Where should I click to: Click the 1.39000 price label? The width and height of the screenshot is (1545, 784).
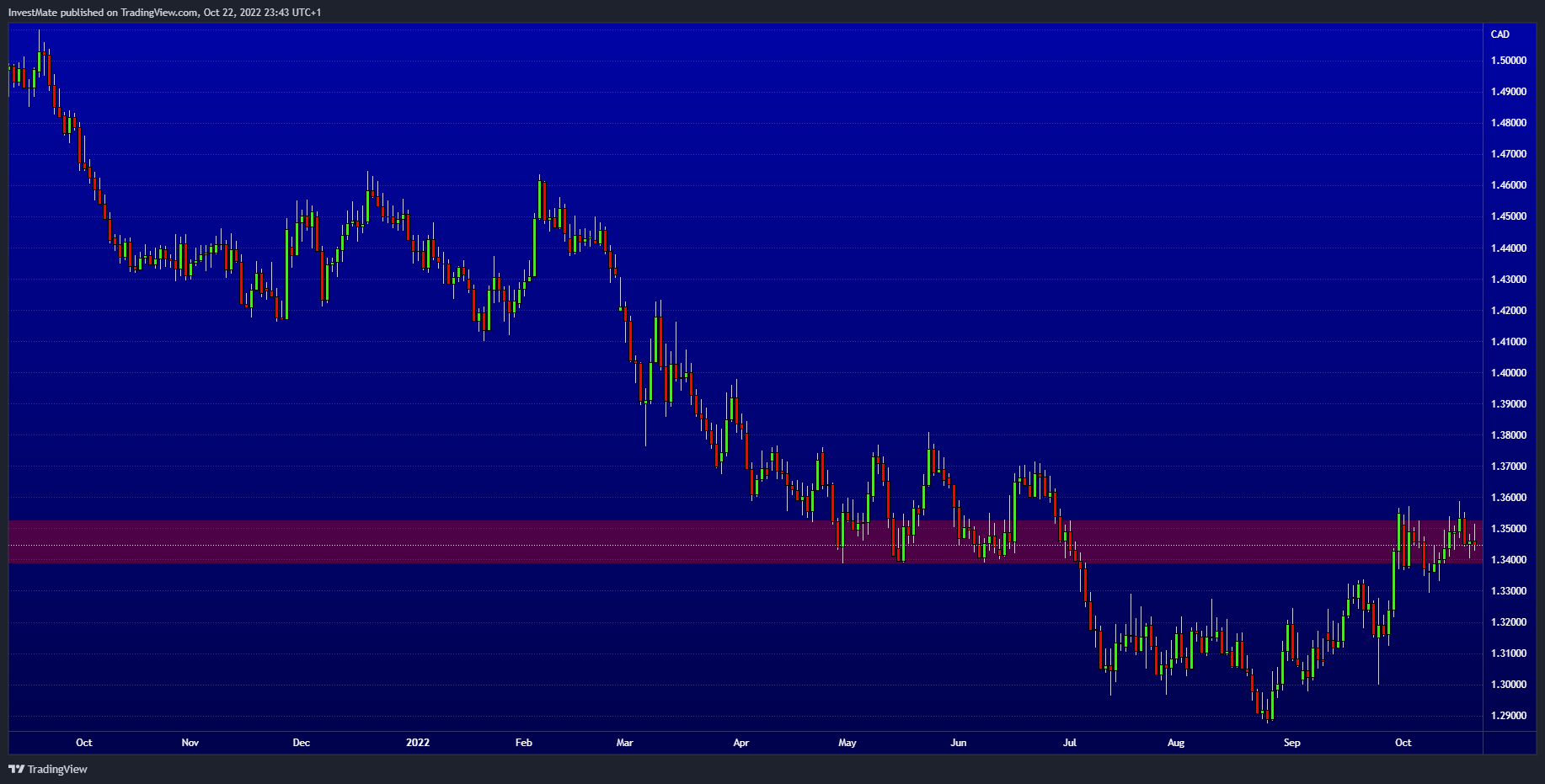tap(1509, 404)
